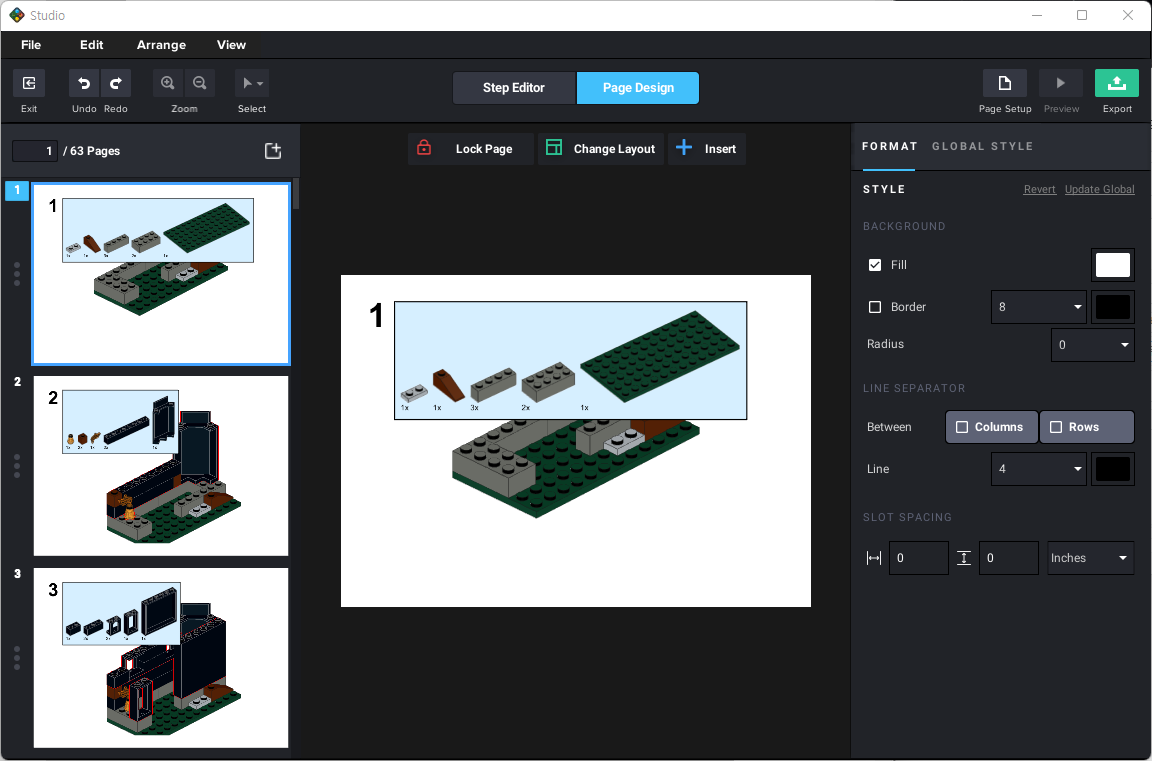Open the Border width dropdown

click(1038, 307)
